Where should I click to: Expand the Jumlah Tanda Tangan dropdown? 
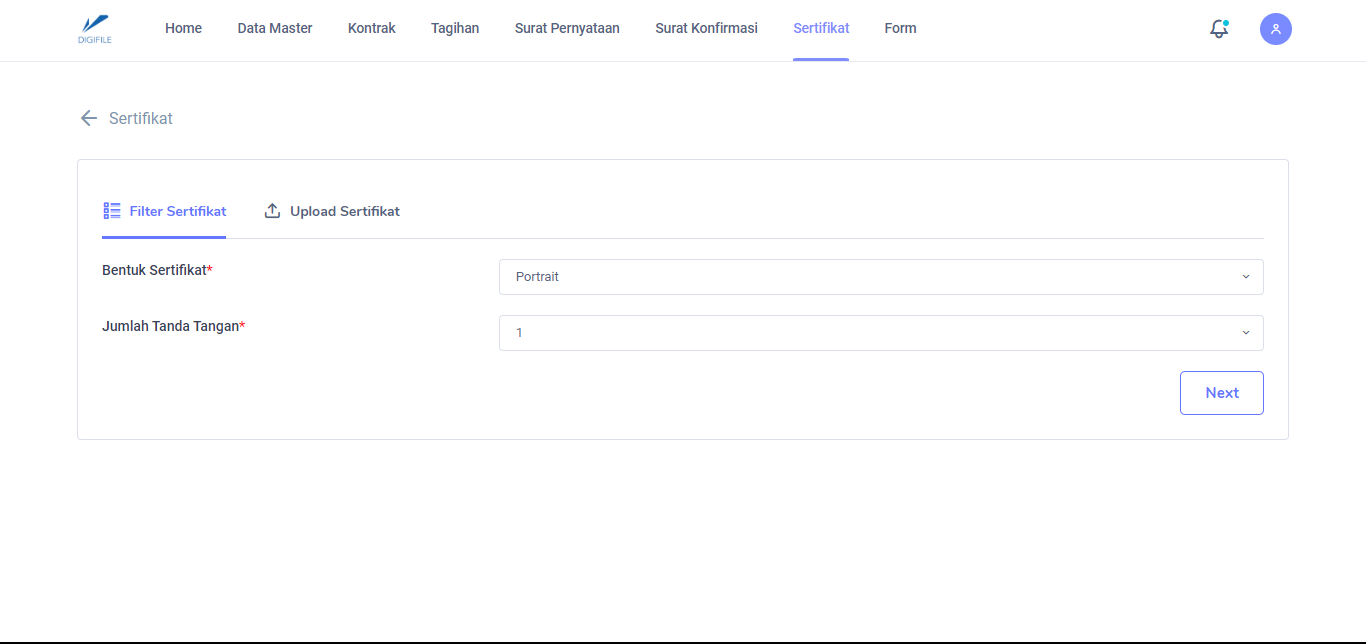click(x=880, y=333)
